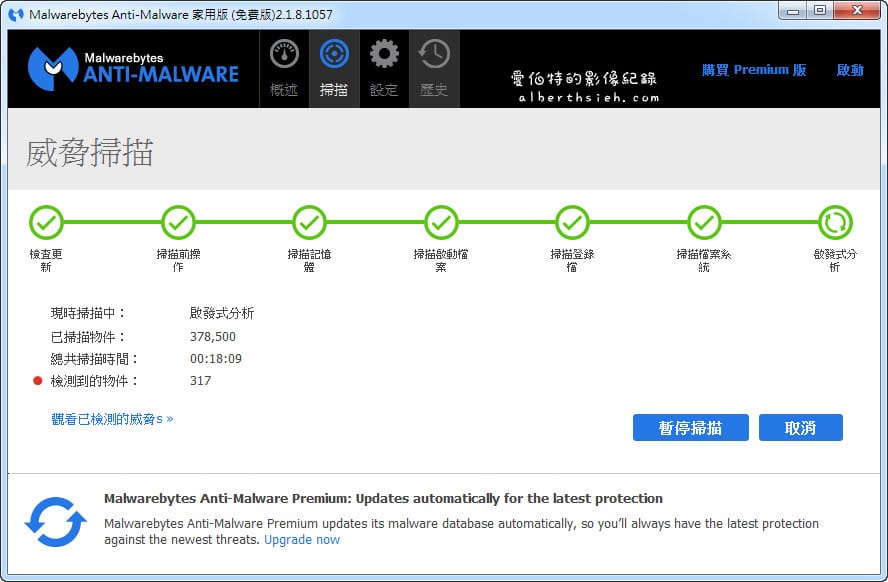
Task: Open 觀看已檢測的威脅s link
Action: pyautogui.click(x=112, y=419)
